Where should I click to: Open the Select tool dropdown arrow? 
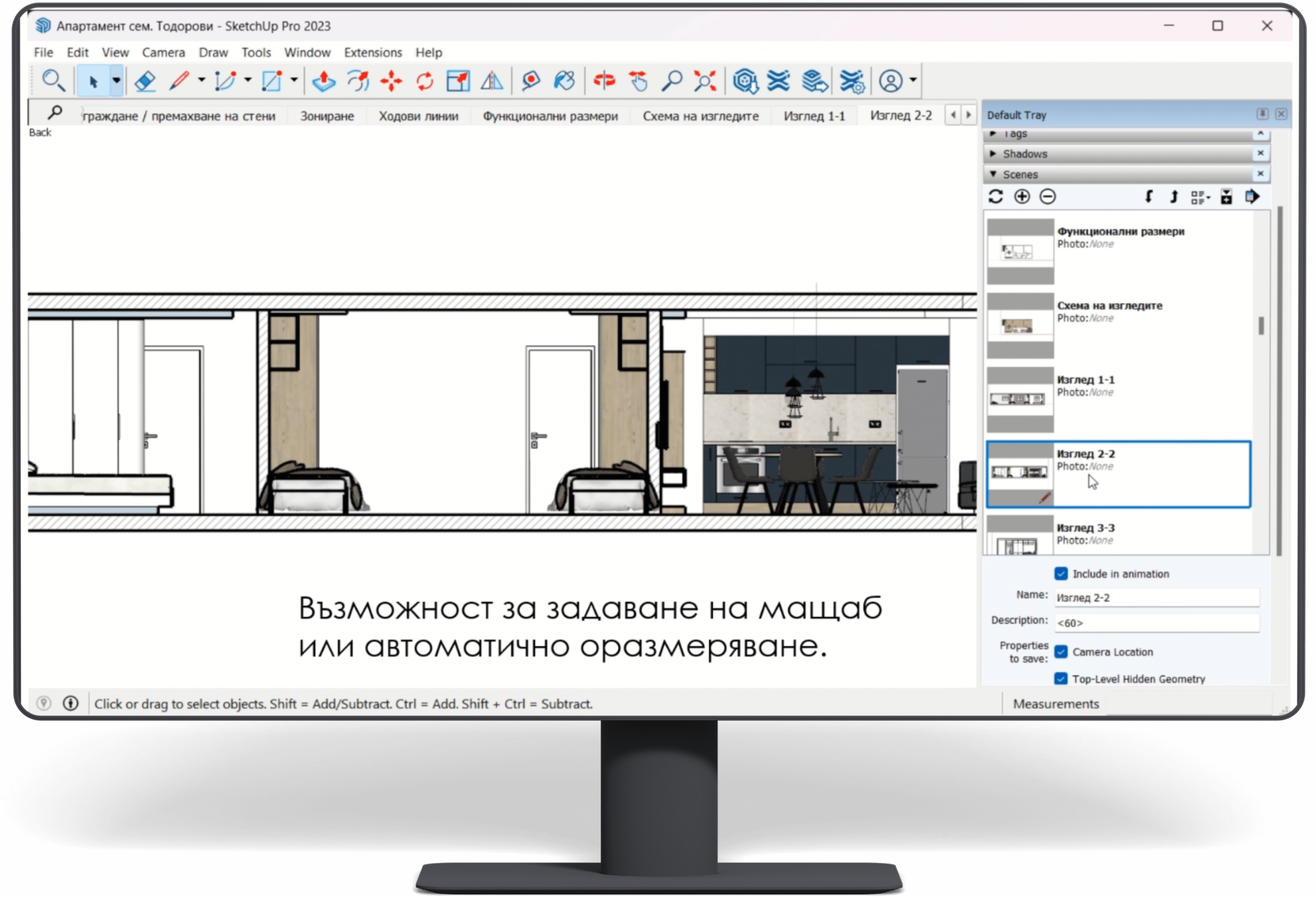[117, 81]
